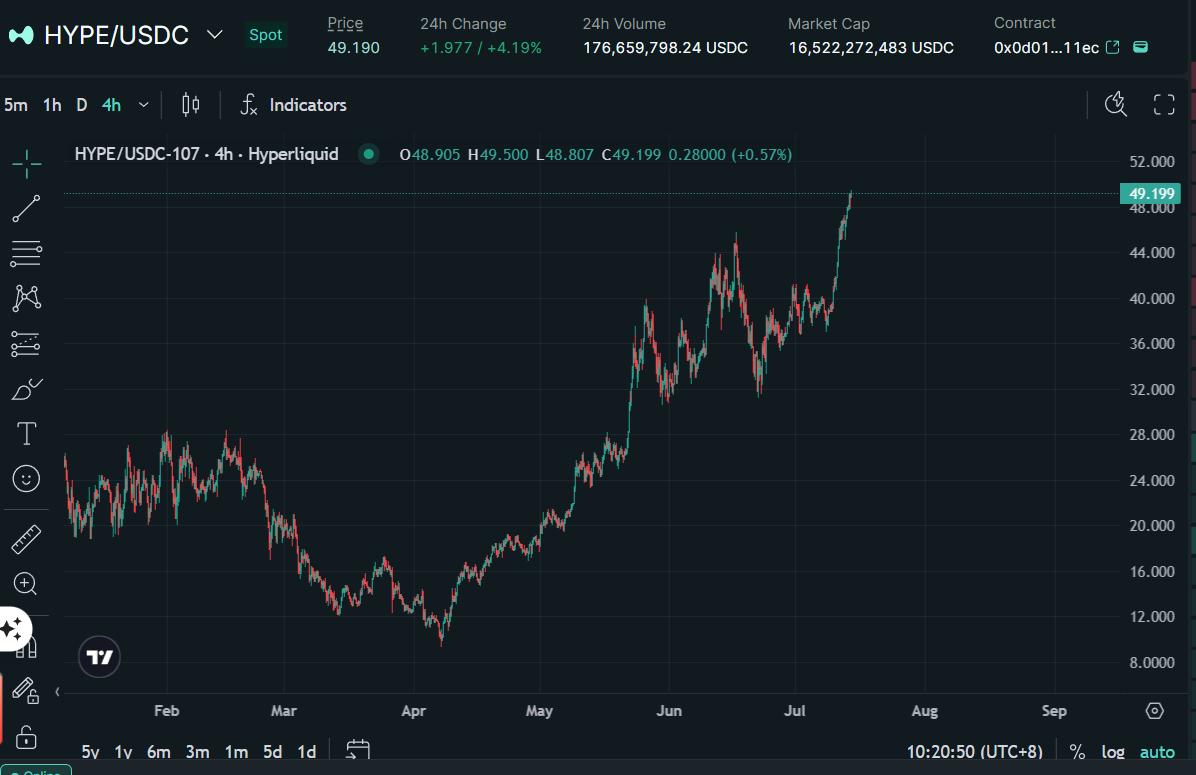Lock all drawings with the padlock

point(25,736)
